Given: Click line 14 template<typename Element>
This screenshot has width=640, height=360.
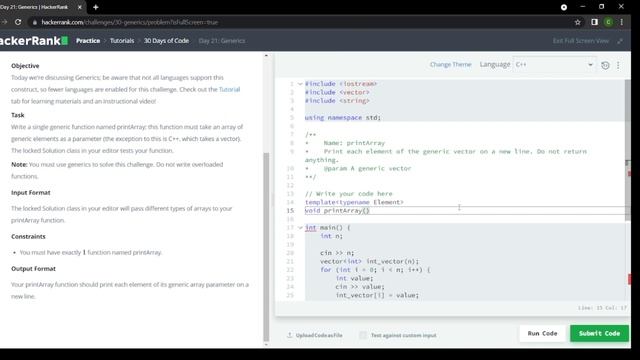Looking at the screenshot, I should coord(354,202).
